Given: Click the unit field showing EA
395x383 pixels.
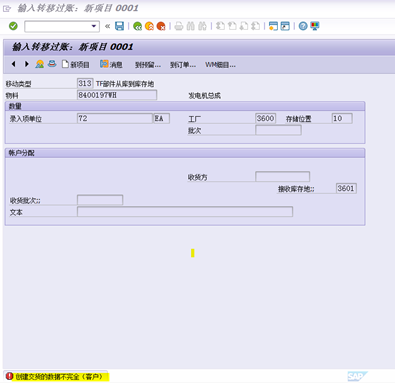Looking at the screenshot, I should click(161, 118).
